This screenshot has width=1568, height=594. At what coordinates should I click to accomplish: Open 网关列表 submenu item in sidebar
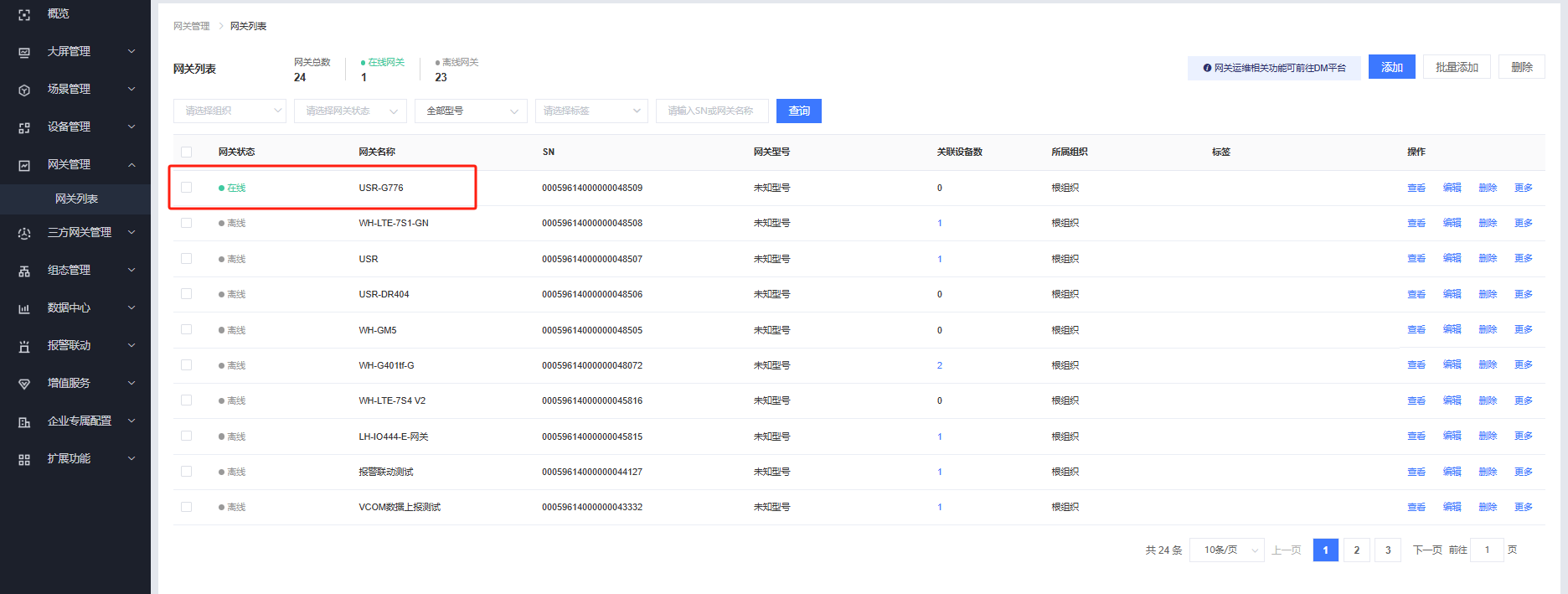pyautogui.click(x=76, y=199)
